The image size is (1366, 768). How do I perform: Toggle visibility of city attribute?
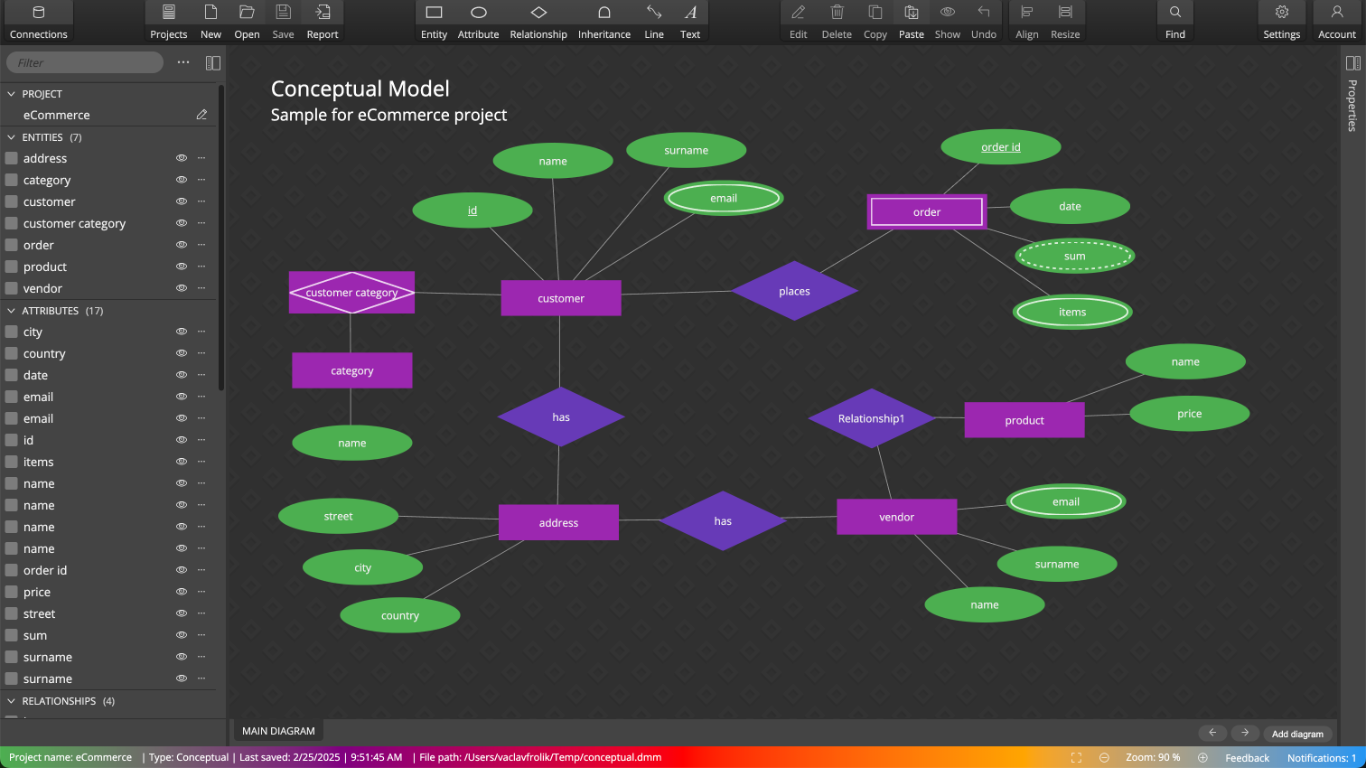182,332
